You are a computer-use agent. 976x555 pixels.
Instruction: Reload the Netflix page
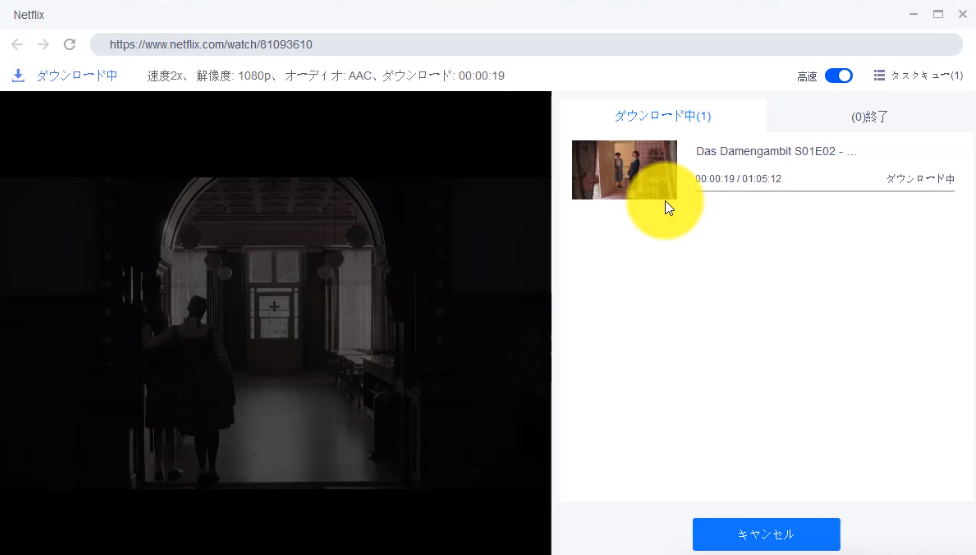coord(70,44)
